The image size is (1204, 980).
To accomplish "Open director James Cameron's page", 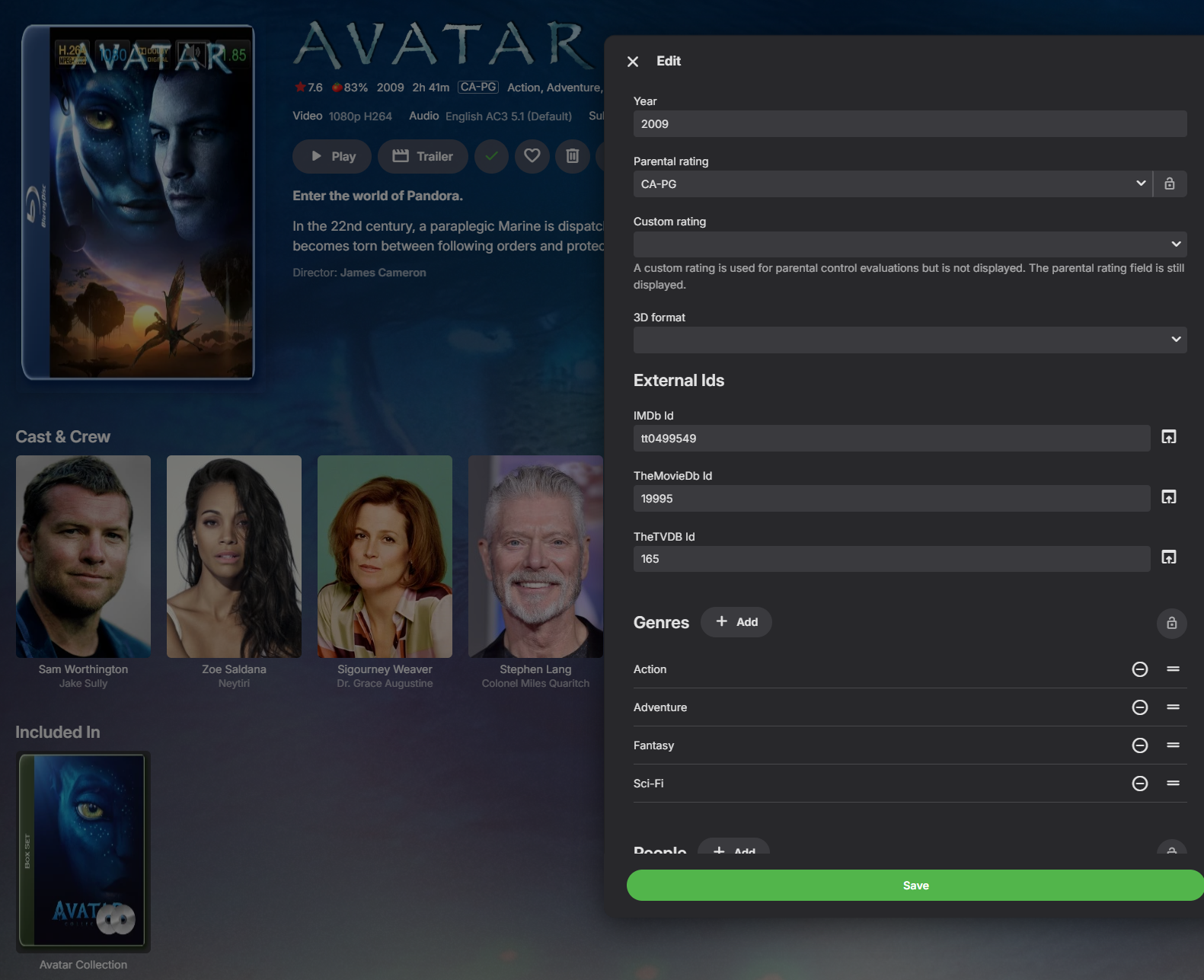I will click(383, 273).
